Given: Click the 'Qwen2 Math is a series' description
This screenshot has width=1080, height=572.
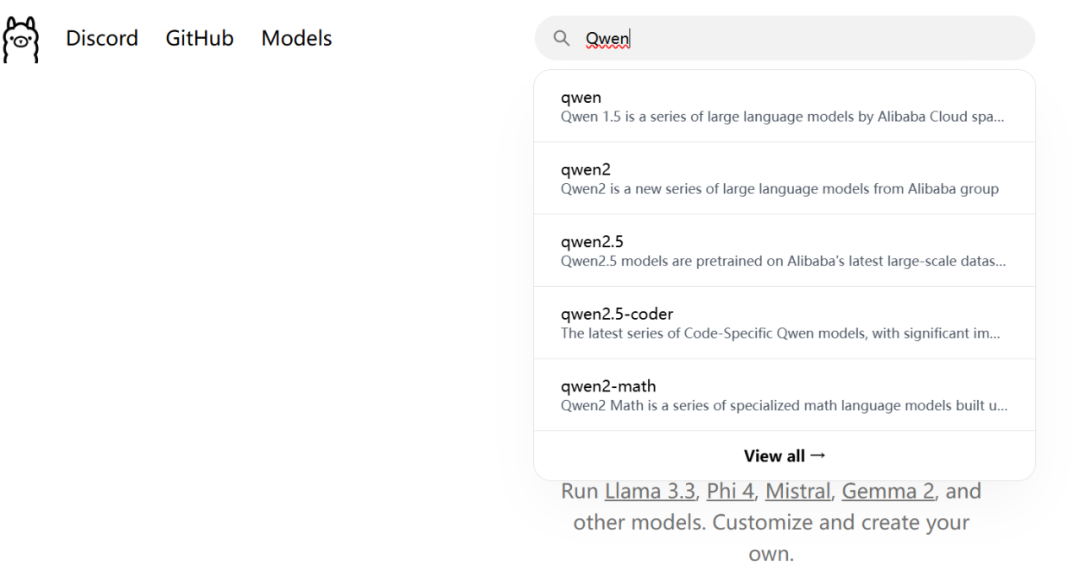Looking at the screenshot, I should point(784,406).
